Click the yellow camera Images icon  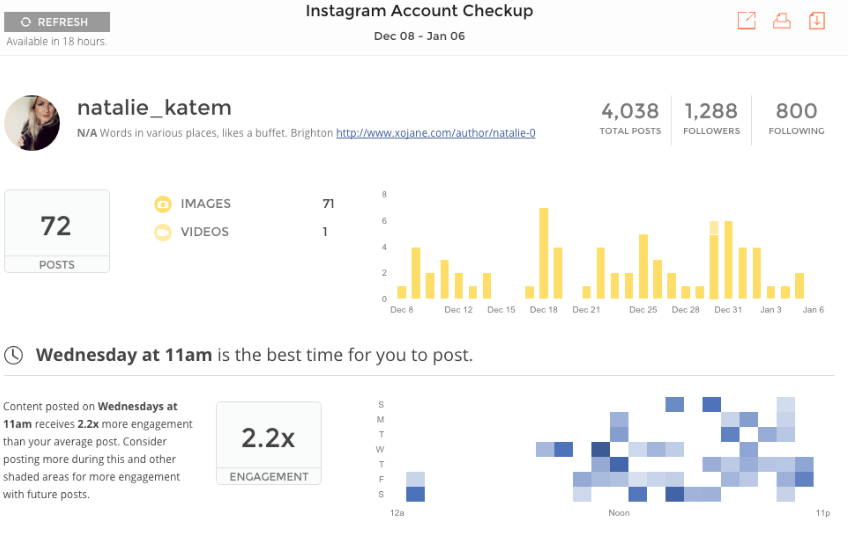(163, 204)
